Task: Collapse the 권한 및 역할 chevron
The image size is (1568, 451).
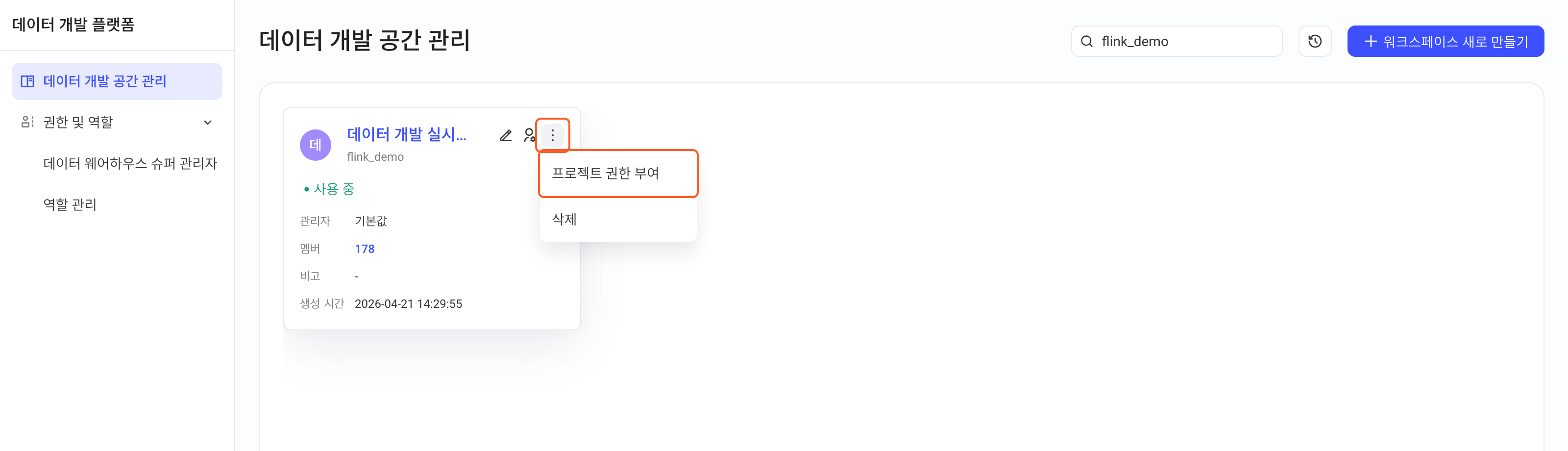Action: click(208, 123)
